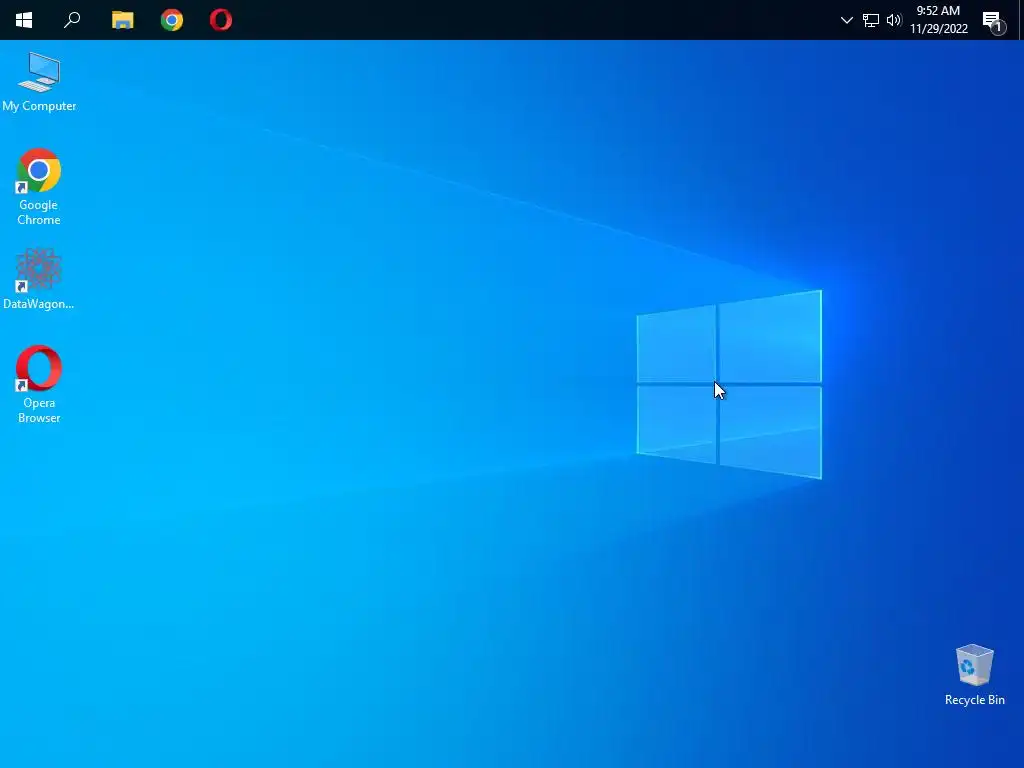Launch Chrome from the taskbar
The image size is (1024, 768).
coord(172,20)
